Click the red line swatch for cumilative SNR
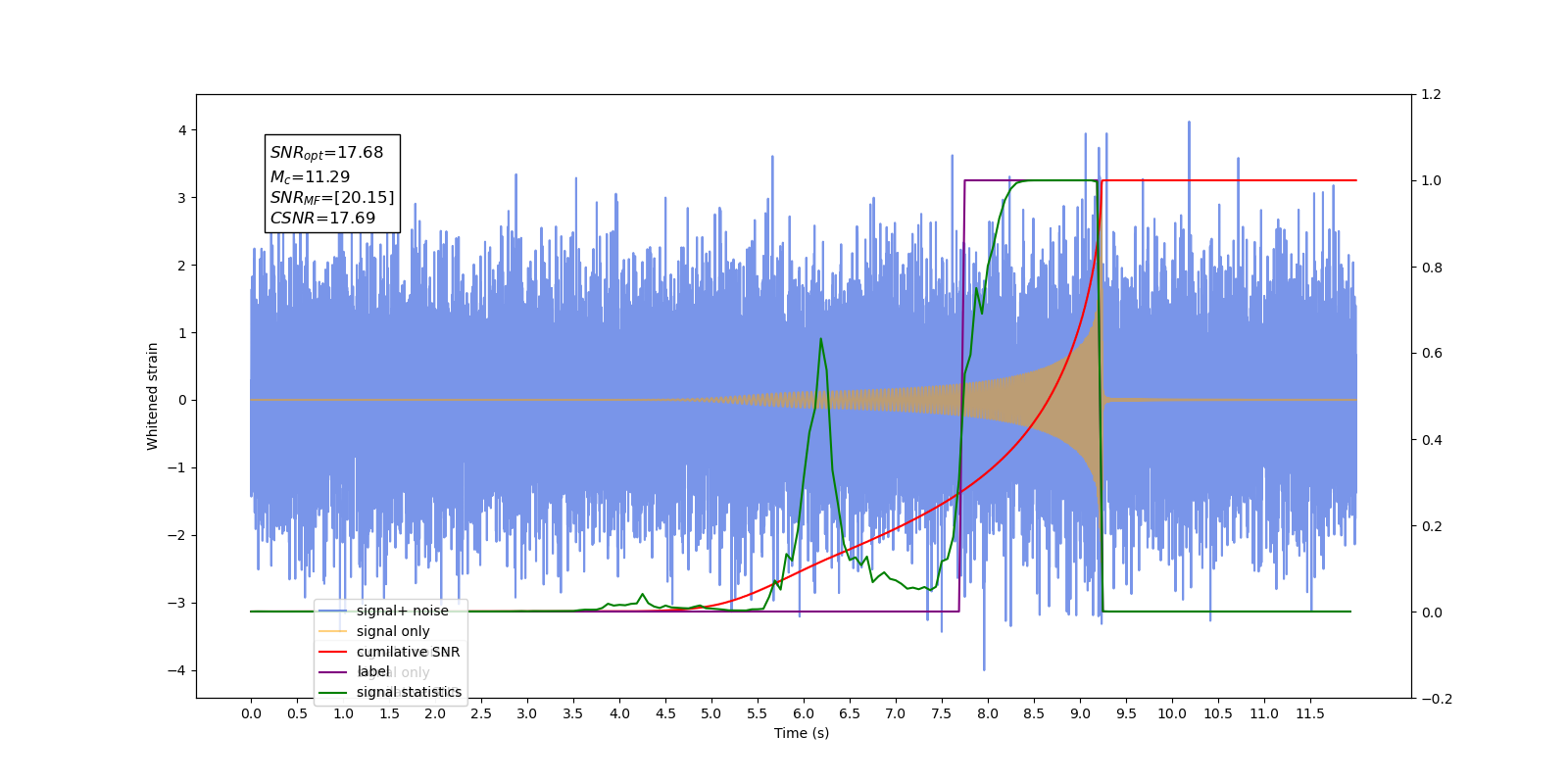Viewport: 1568px width, 784px height. coord(333,652)
